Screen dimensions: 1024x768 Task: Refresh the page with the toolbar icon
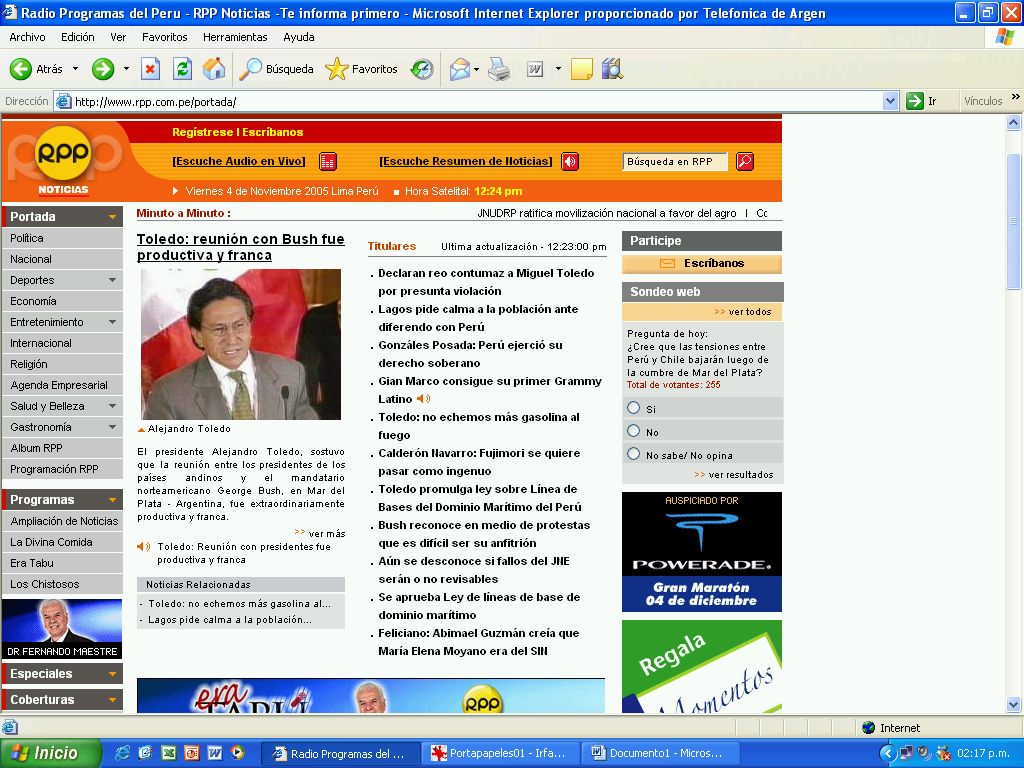(182, 69)
